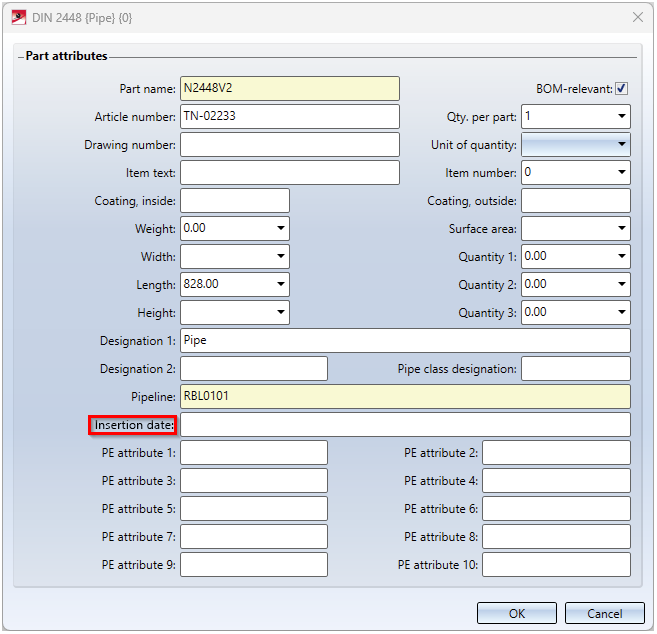Image resolution: width=657 pixels, height=634 pixels.
Task: Expand the Unit of quantity dropdown
Action: (622, 144)
